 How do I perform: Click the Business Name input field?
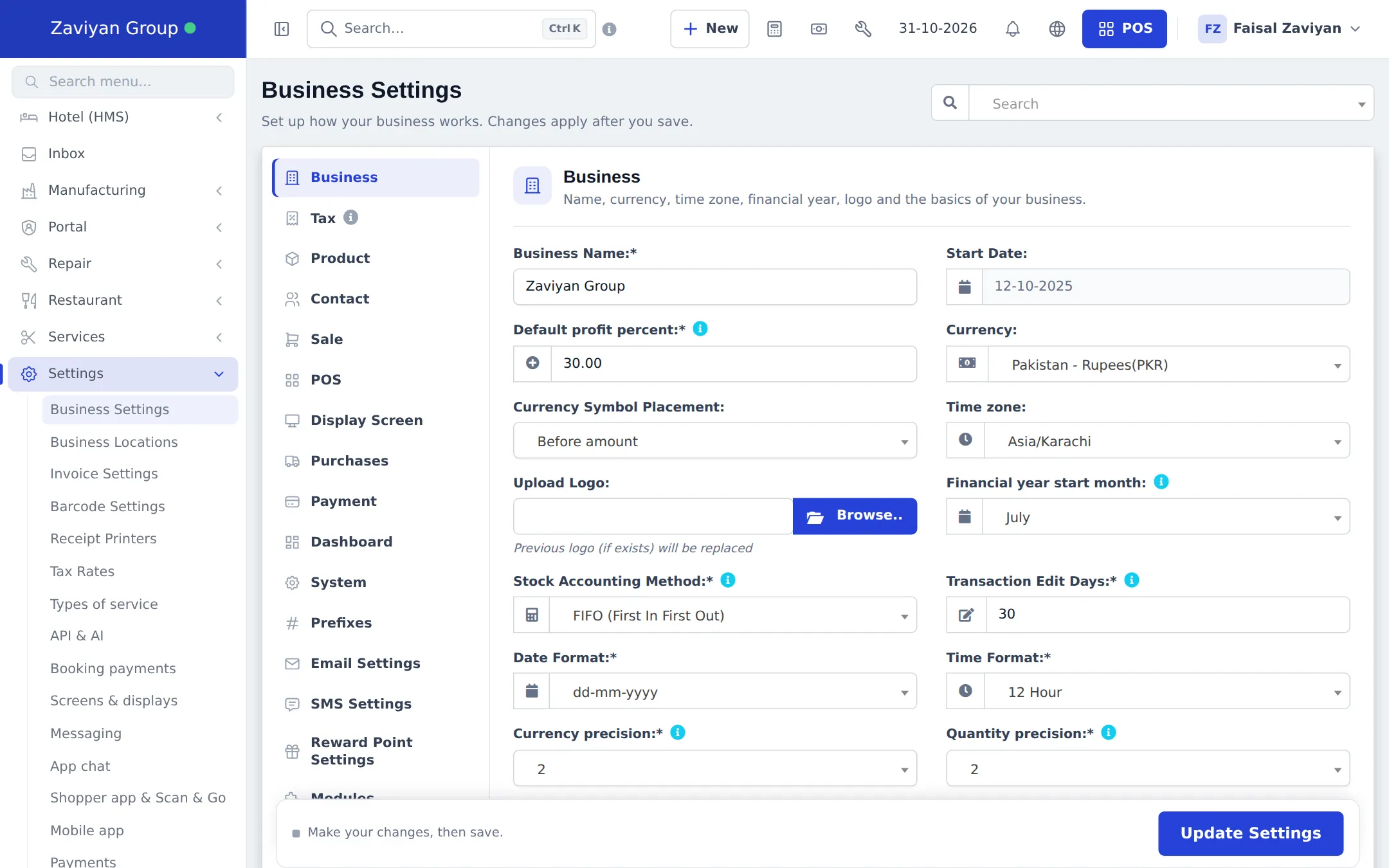click(715, 287)
